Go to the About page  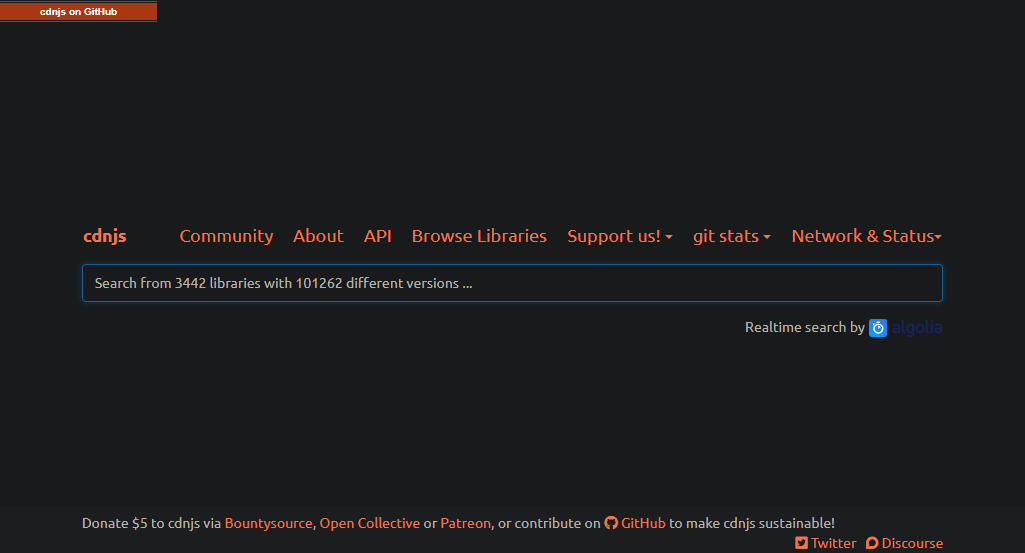click(x=318, y=236)
